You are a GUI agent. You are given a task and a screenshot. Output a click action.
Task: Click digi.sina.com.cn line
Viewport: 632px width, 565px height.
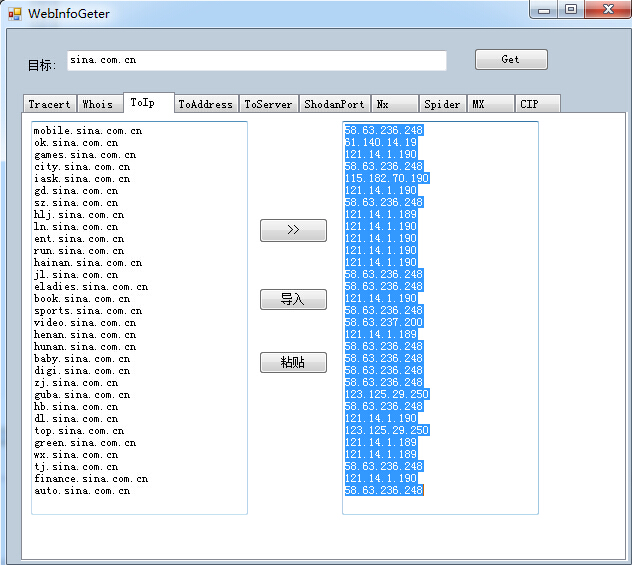pos(82,371)
